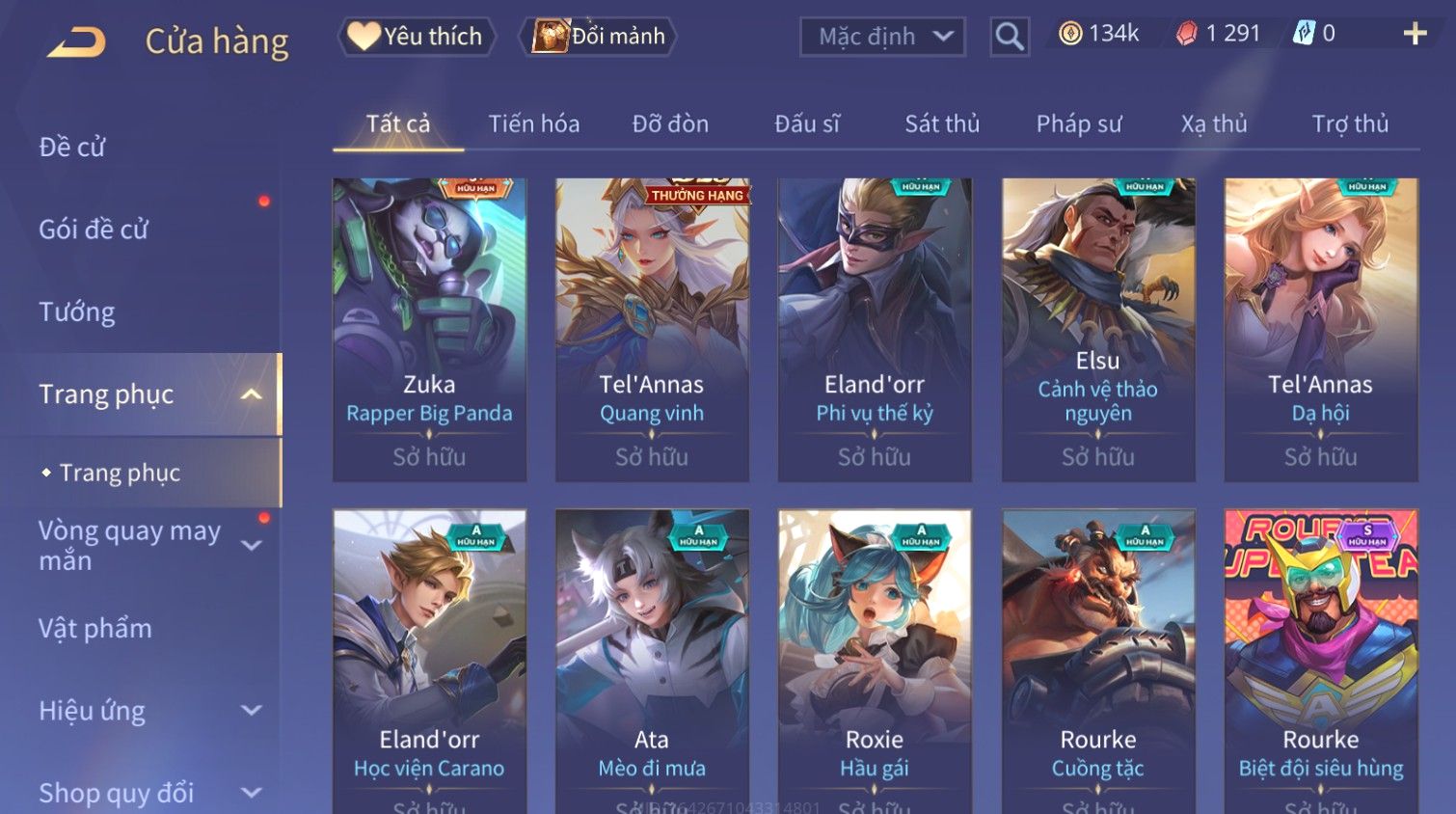Go to Tướng in the sidebar

click(77, 312)
